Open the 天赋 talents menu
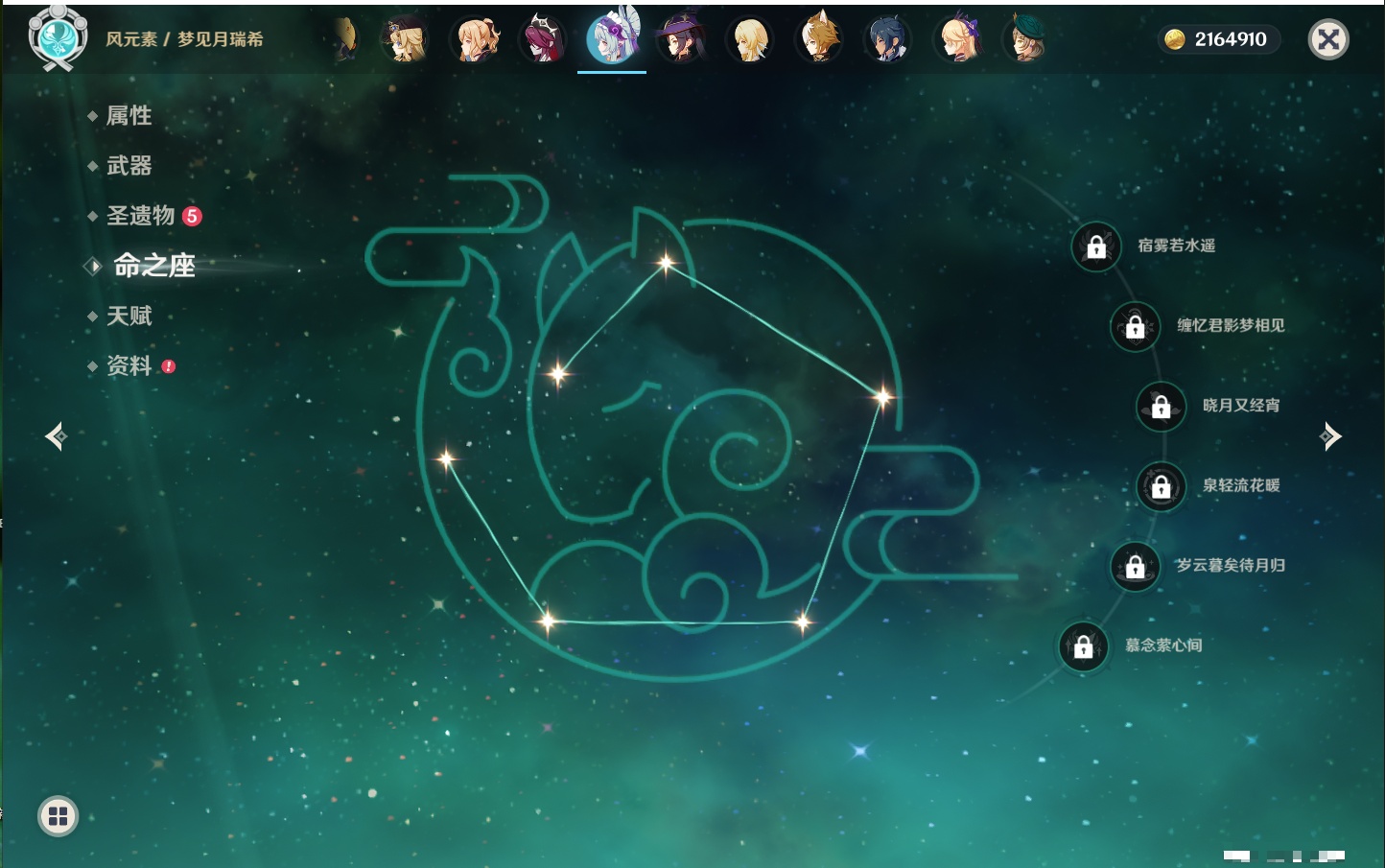Viewport: 1385px width, 868px height. coord(129,316)
